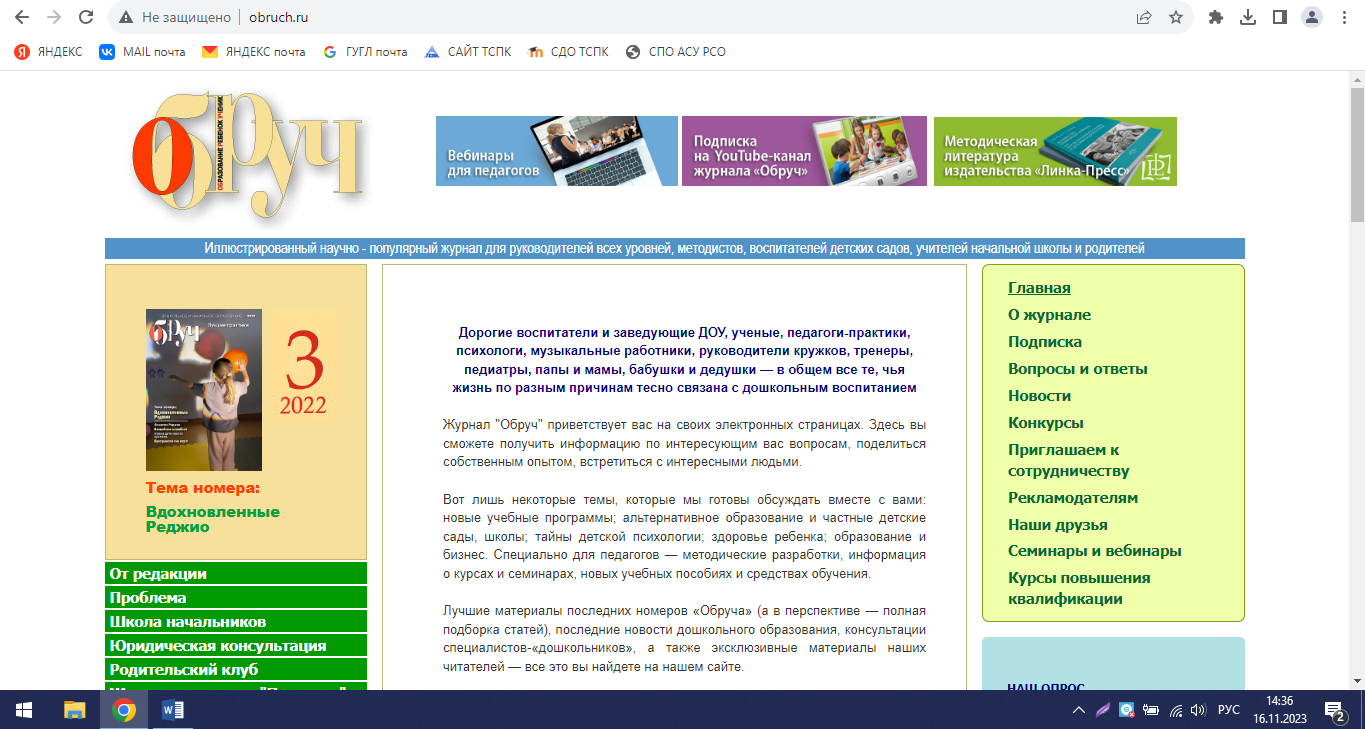Open the СДО ТСПК bookmark
This screenshot has width=1365, height=729.
point(568,52)
